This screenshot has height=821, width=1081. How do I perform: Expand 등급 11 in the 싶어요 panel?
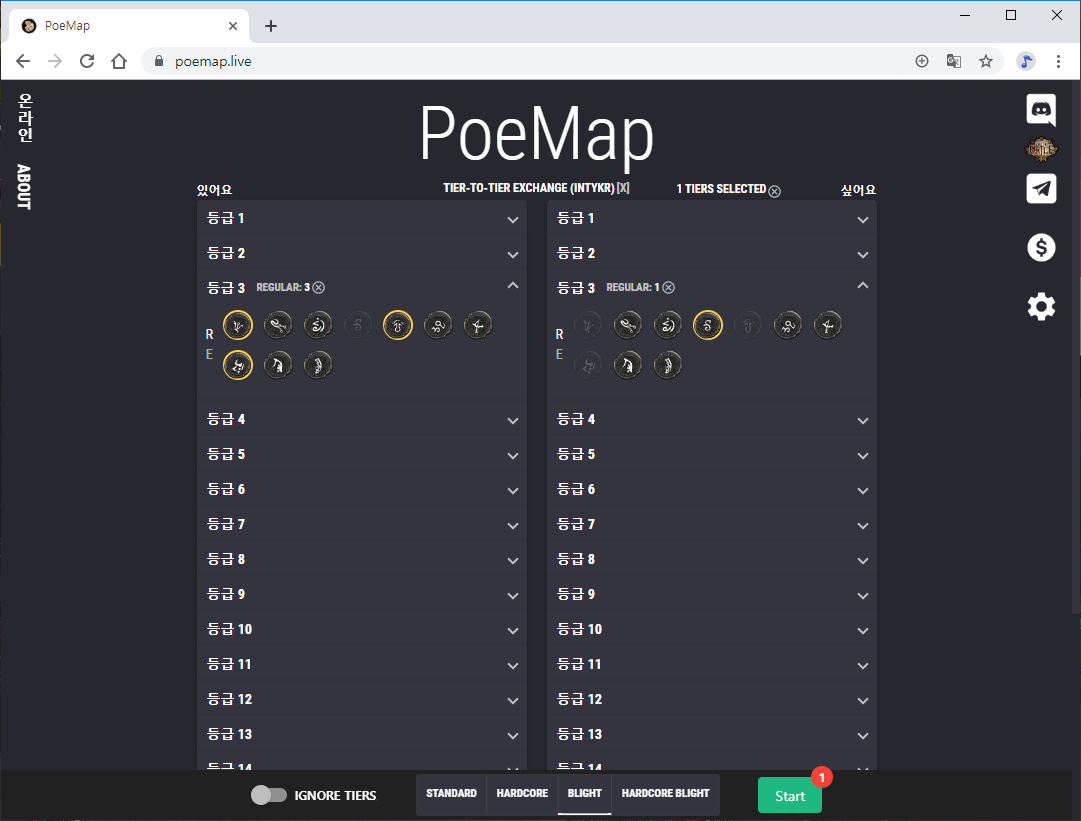711,665
